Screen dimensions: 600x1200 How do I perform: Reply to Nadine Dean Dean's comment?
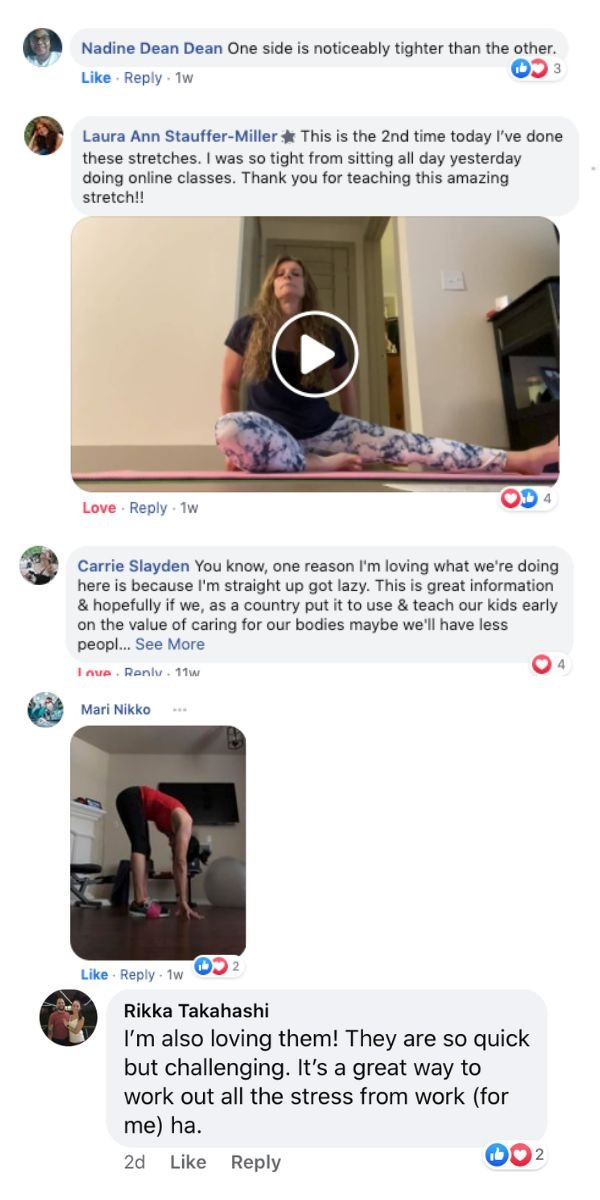click(x=143, y=78)
